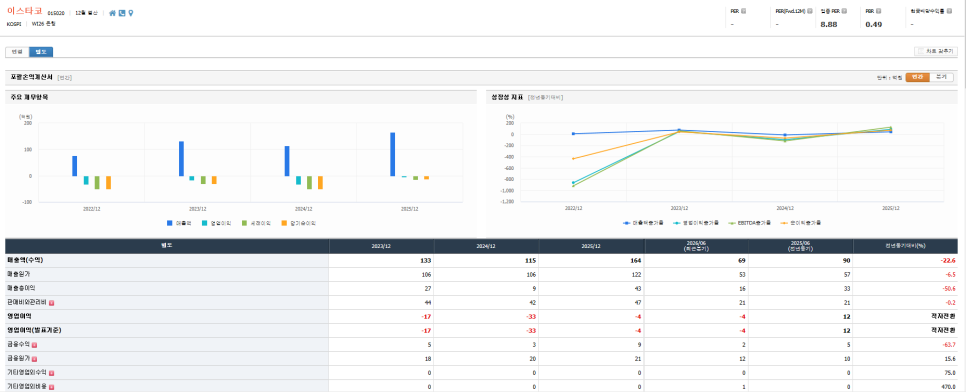Click the 2022/12 blue sales bar in chart
Screen dimensions: 966x392
pos(75,166)
